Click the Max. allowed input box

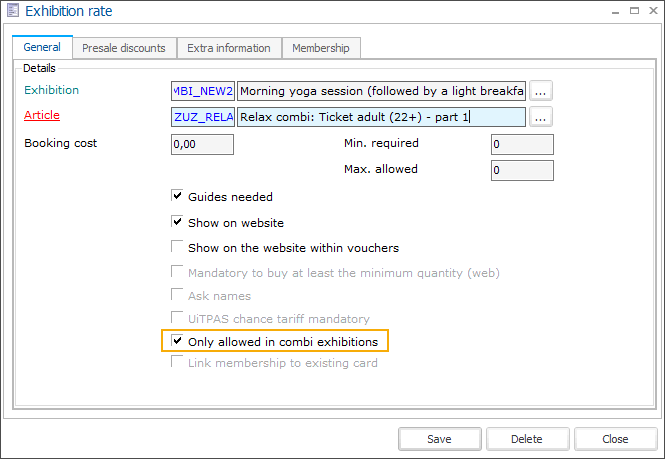pyautogui.click(x=522, y=170)
